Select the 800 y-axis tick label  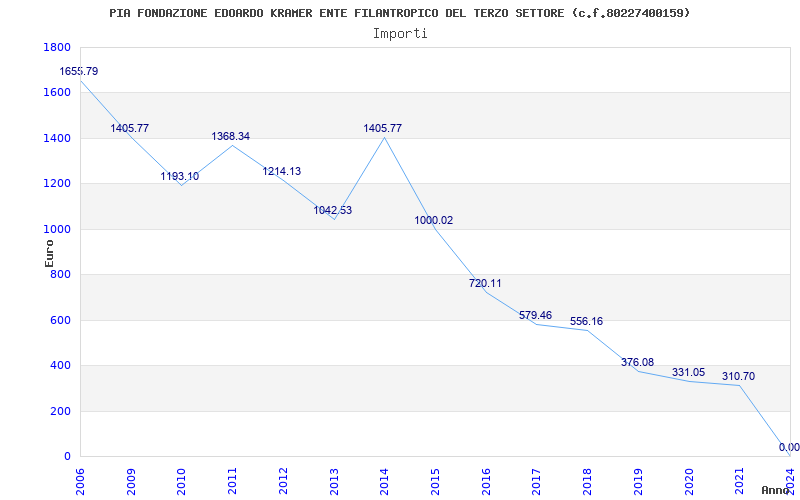click(x=61, y=276)
